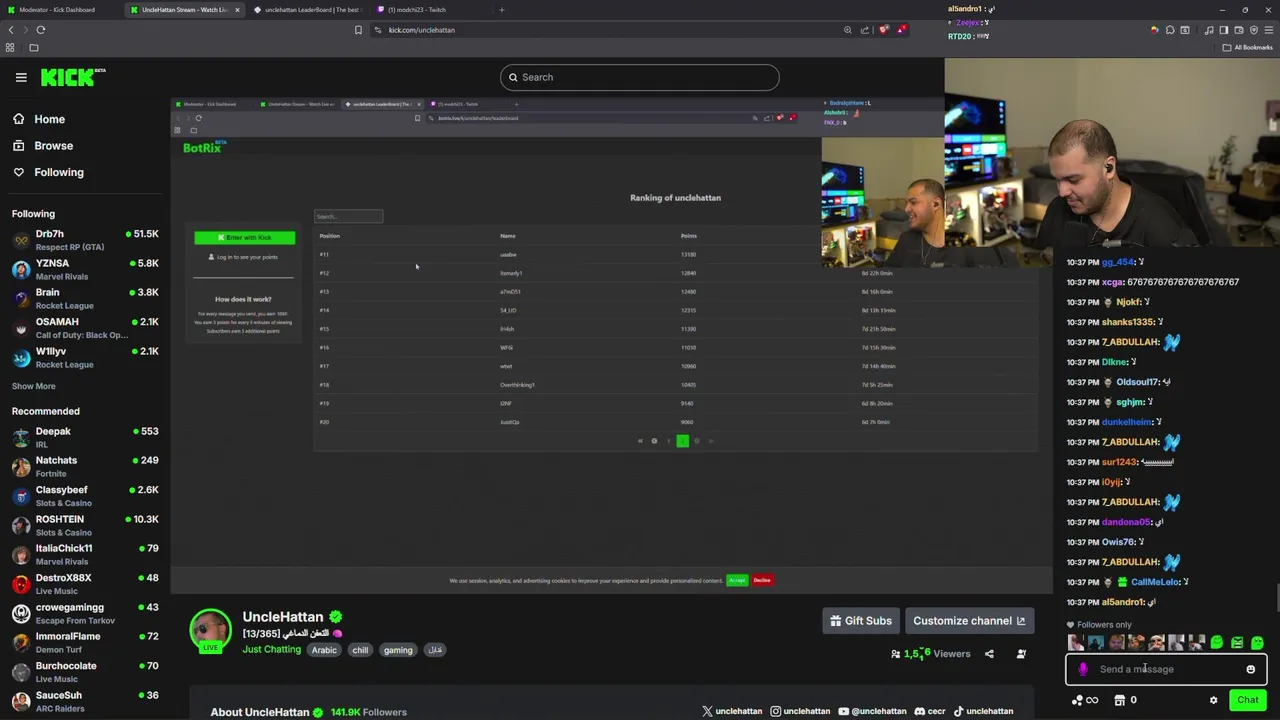Switch to Moderator - Kick Dashboard tab
The image size is (1280, 720).
[x=60, y=10]
